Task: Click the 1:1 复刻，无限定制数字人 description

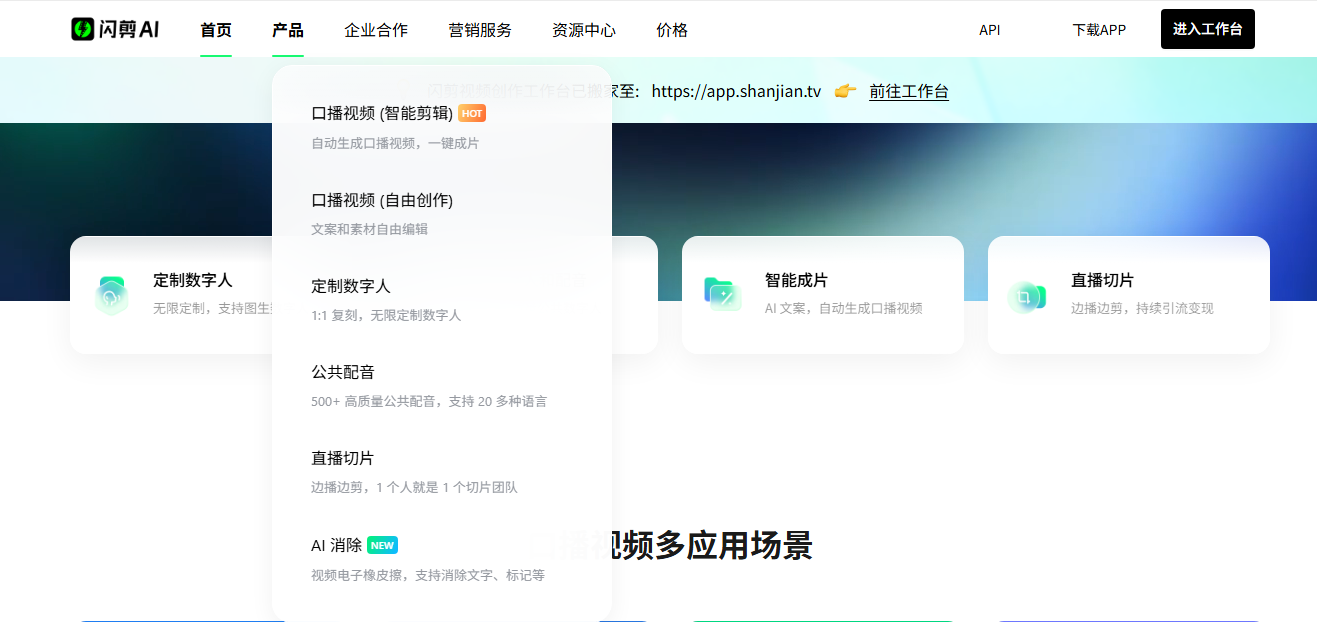Action: [386, 315]
